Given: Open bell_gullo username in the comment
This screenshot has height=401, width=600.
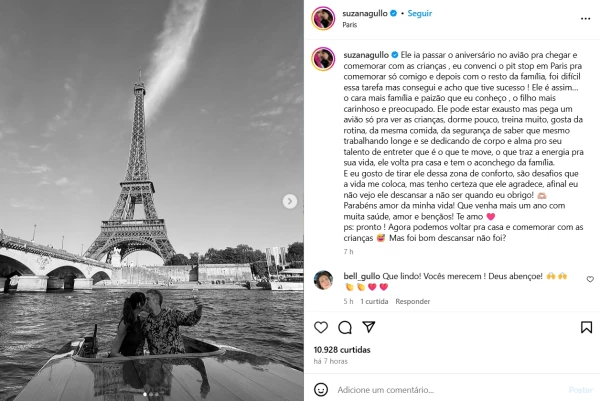Looking at the screenshot, I should (362, 276).
